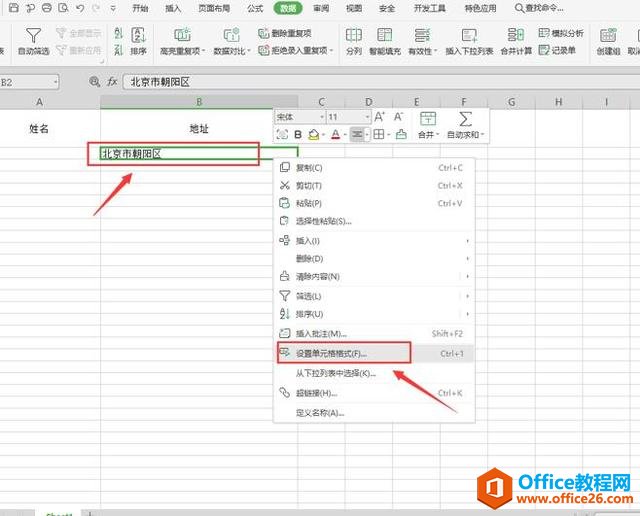Open the 开发工具 tab

429,8
